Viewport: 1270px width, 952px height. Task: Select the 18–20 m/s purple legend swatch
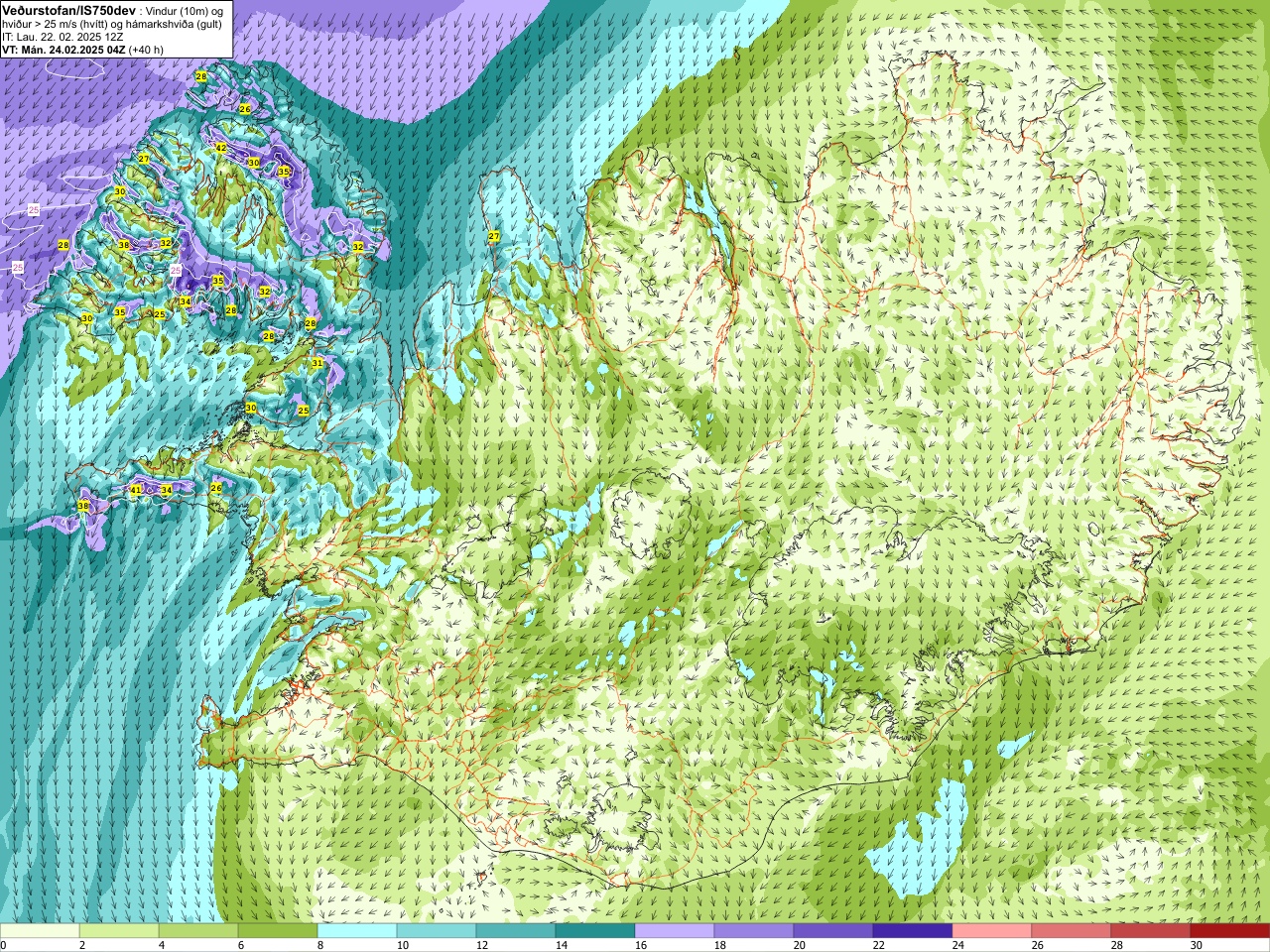754,931
